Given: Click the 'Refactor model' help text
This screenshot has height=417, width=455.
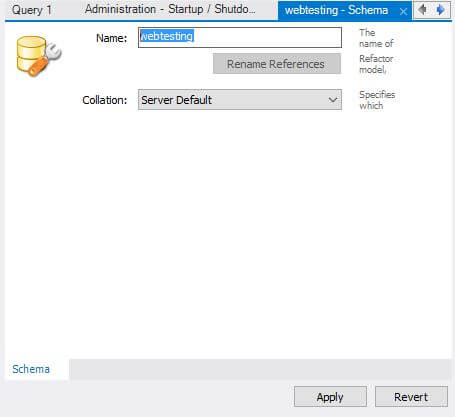Looking at the screenshot, I should (376, 64).
